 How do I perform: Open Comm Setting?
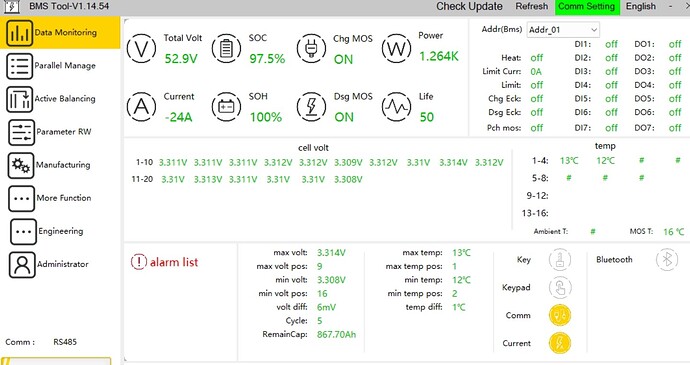click(587, 7)
